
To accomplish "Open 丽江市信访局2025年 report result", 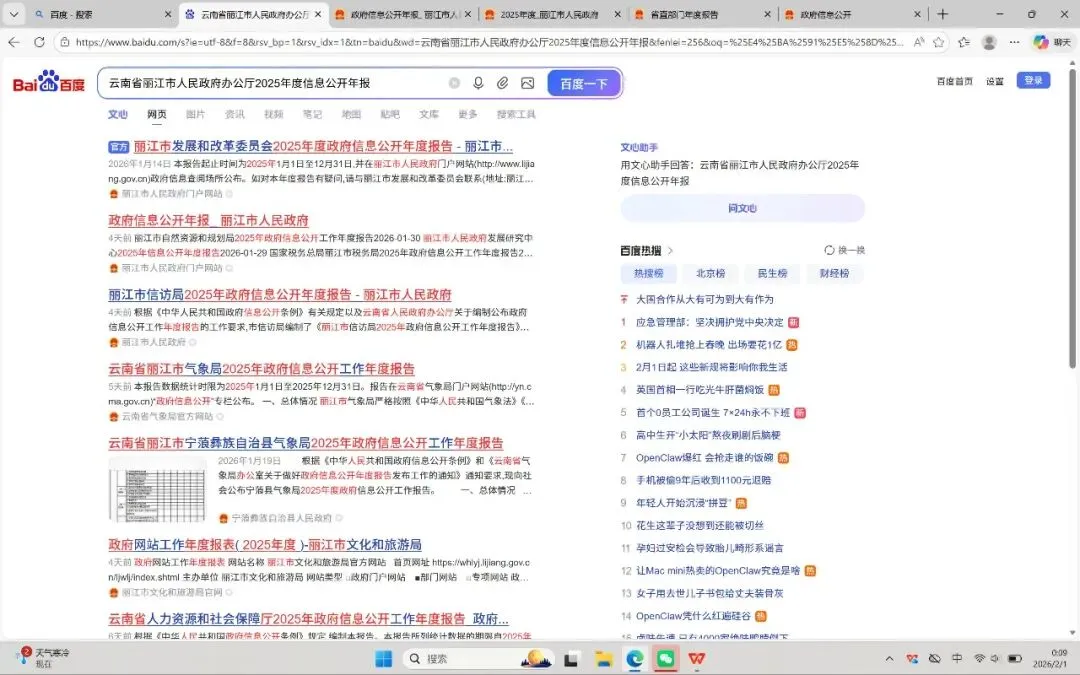I will pos(280,295).
